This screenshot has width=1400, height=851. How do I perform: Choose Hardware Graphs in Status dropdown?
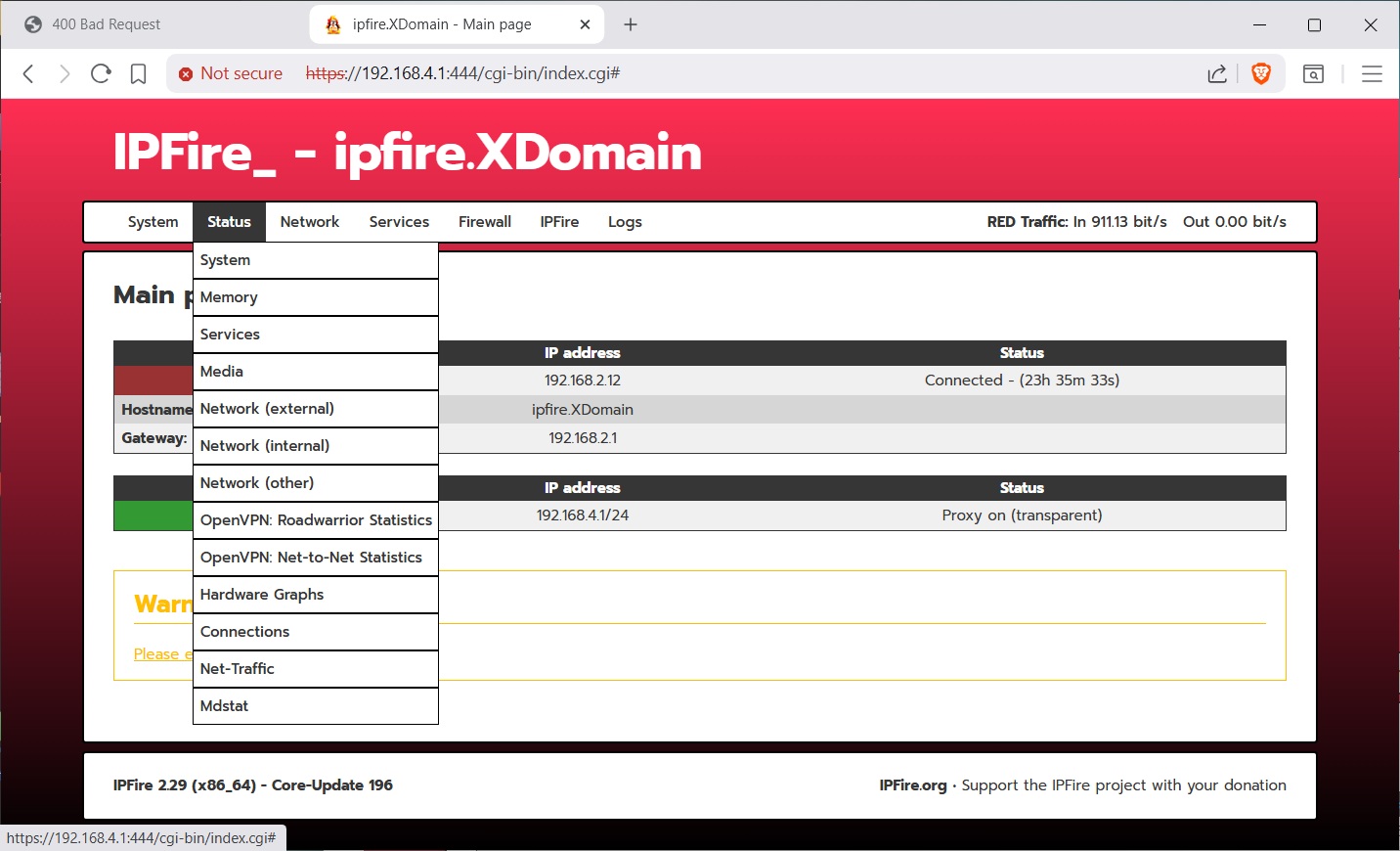[x=262, y=595]
